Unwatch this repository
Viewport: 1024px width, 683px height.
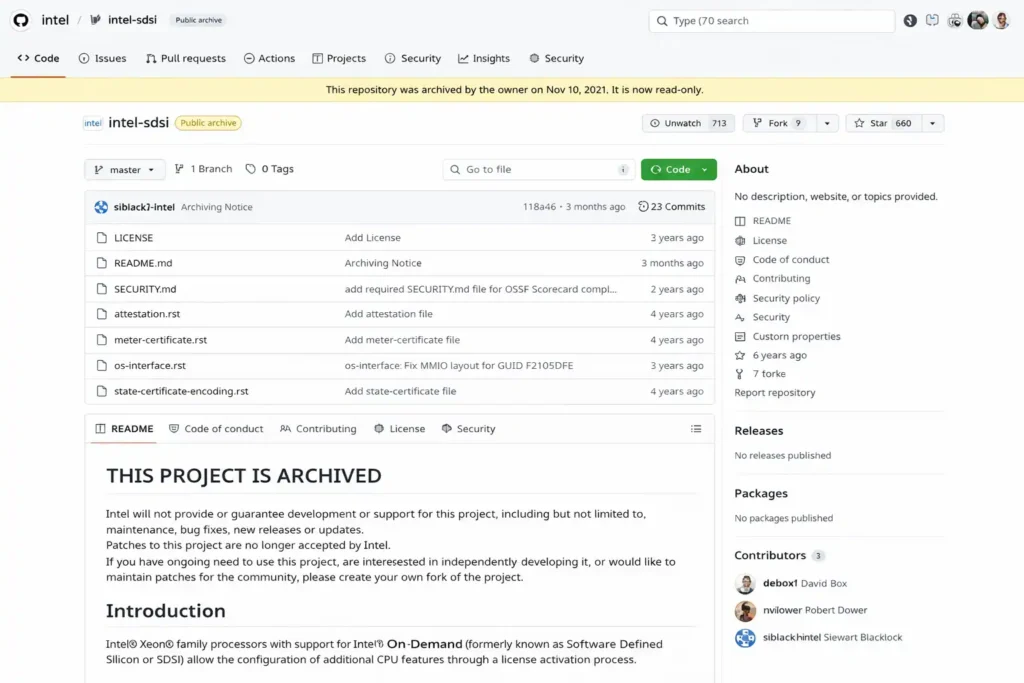[x=687, y=122]
